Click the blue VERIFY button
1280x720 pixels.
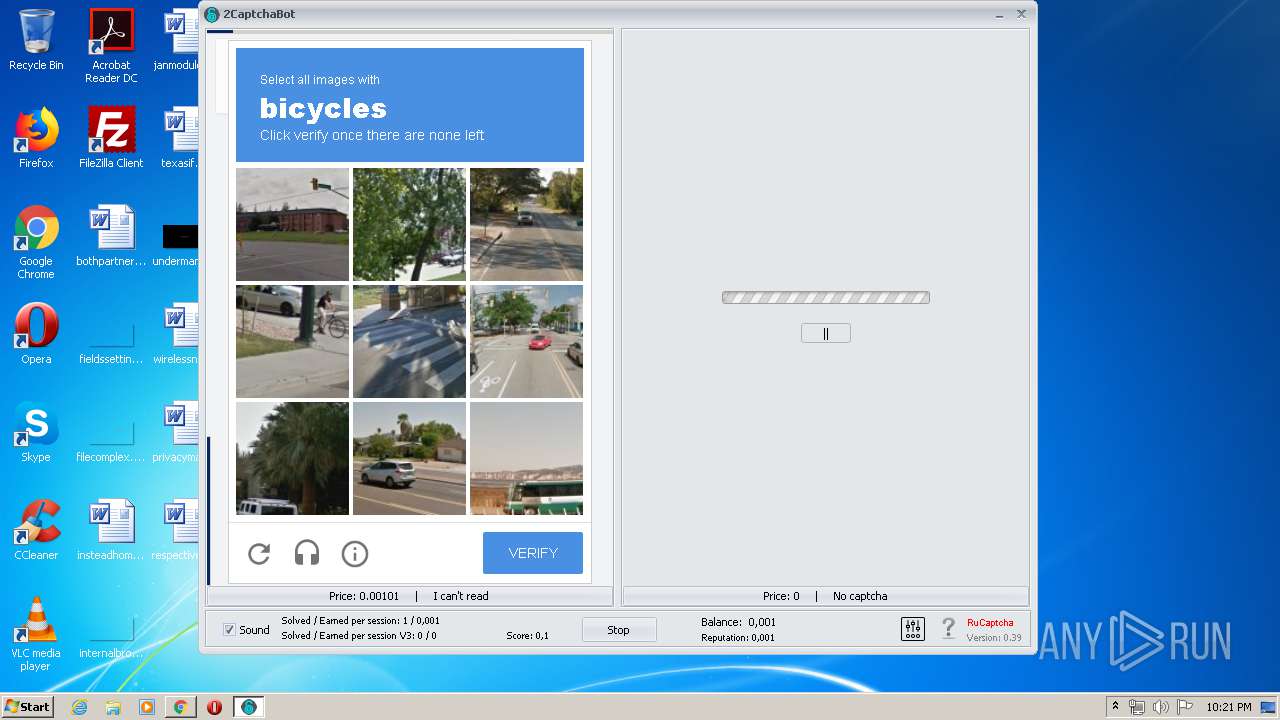point(533,553)
